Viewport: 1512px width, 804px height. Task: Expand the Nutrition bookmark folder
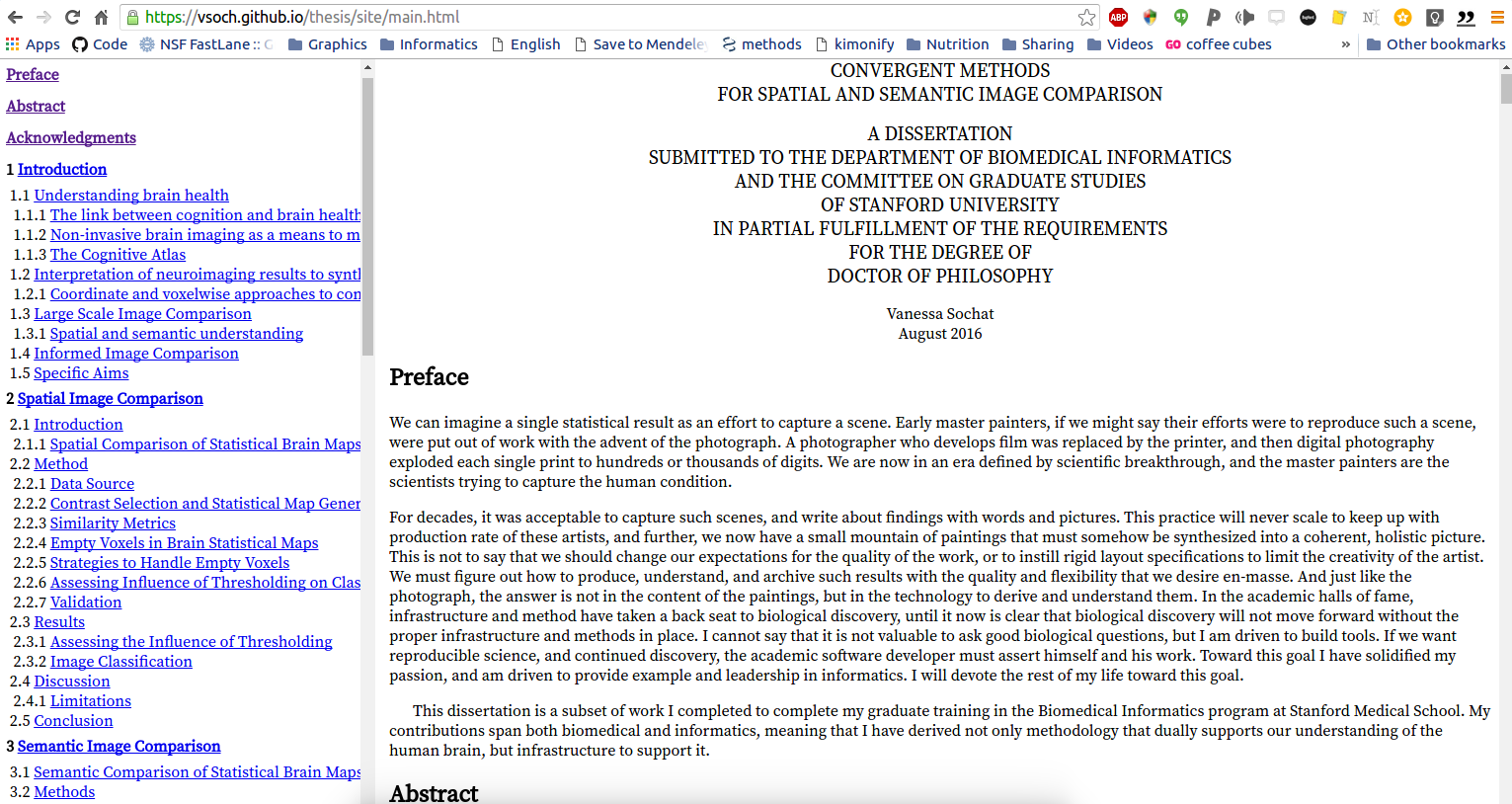click(x=947, y=44)
